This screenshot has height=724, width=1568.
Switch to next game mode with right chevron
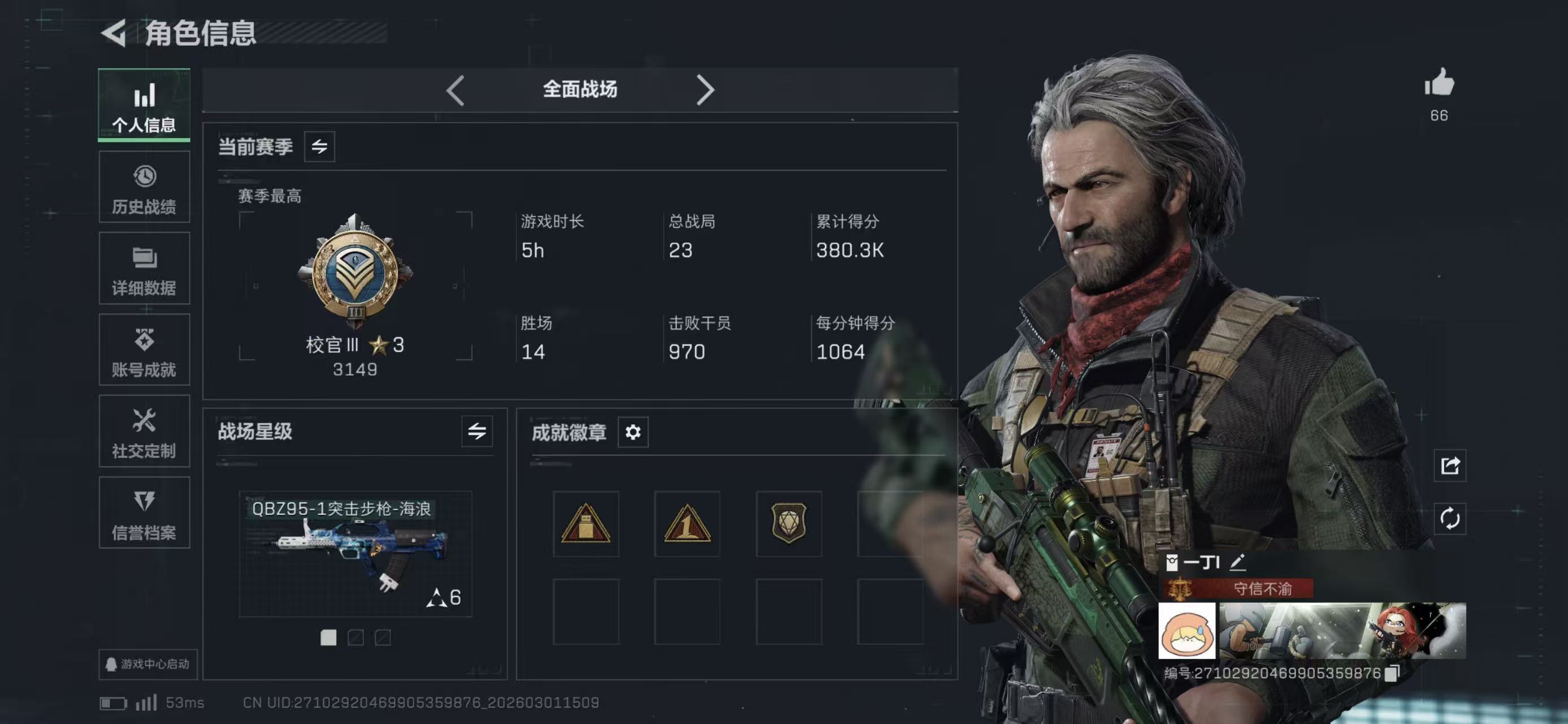click(x=705, y=90)
